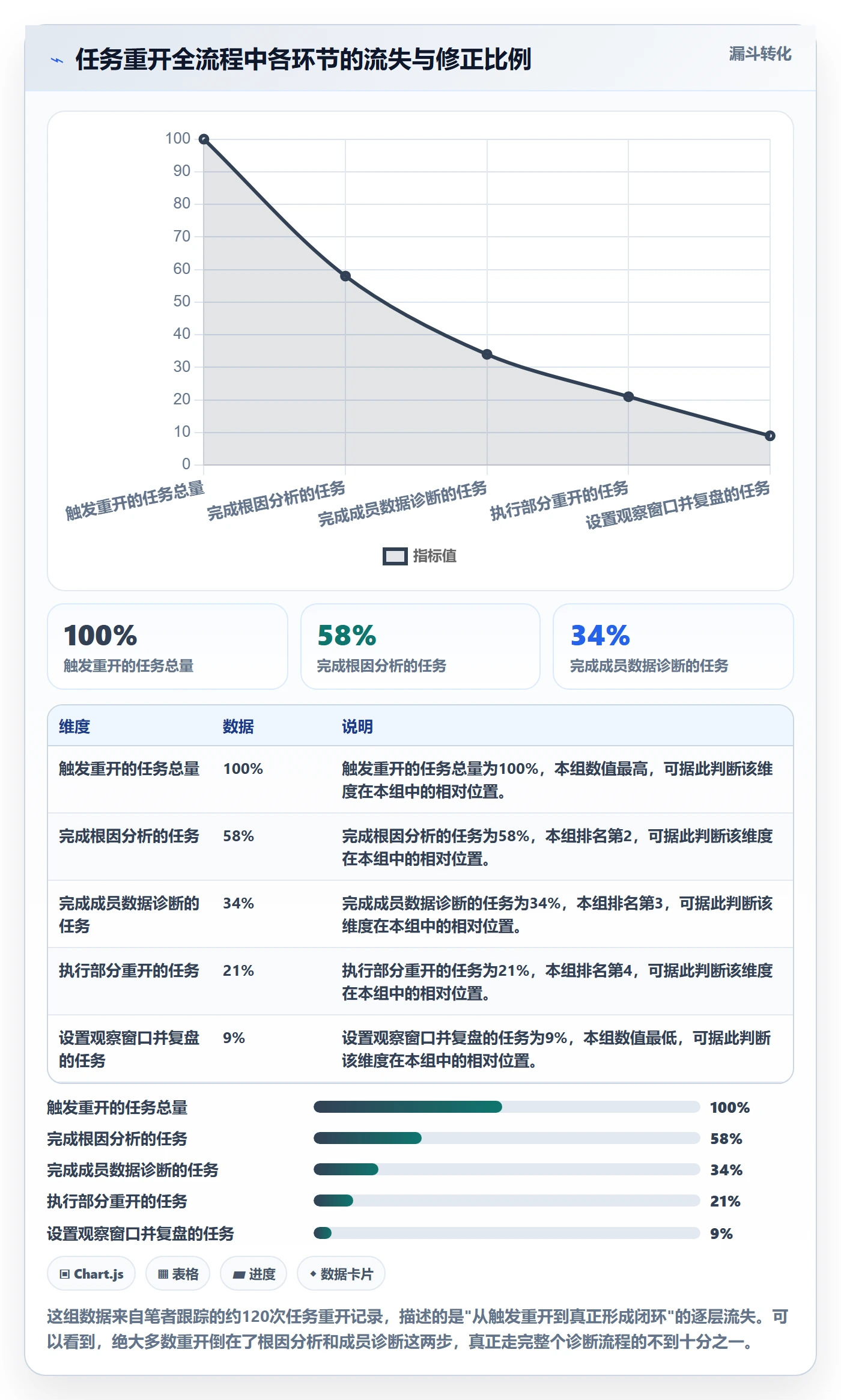Screen dimensions: 841x1400
Task: Select the 21% table cell
Action: pos(238,971)
